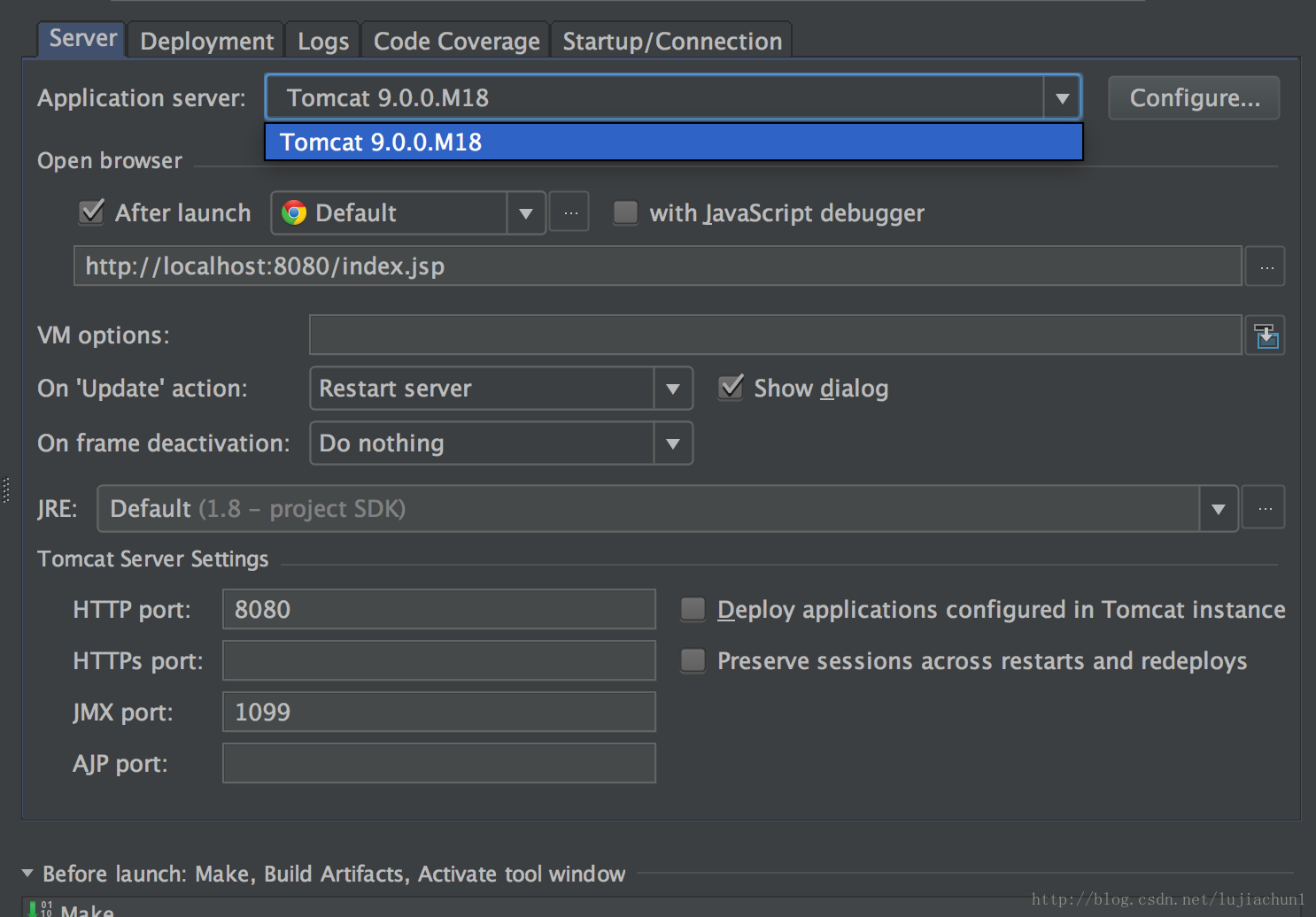Click the HTTP port field showing 8080
The height and width of the screenshot is (917, 1316).
click(x=438, y=609)
